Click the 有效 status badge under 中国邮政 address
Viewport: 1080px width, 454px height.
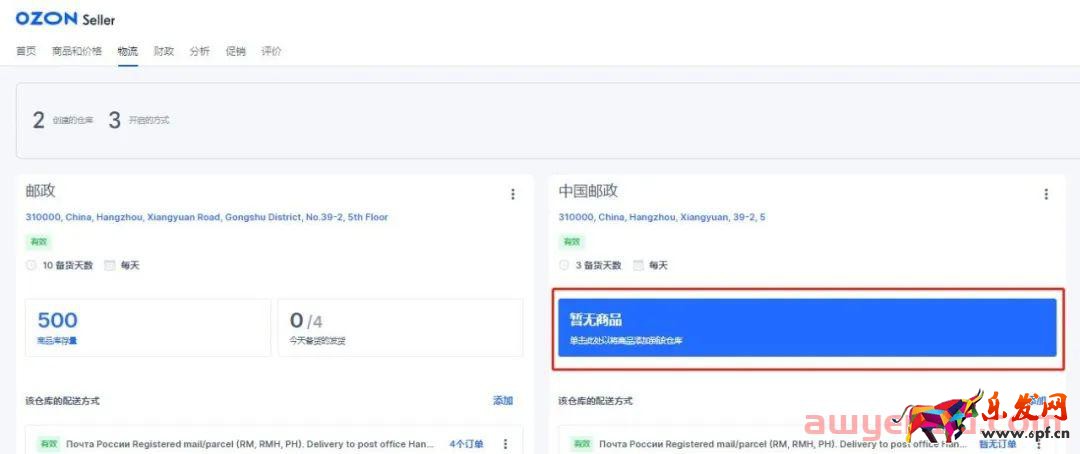572,242
